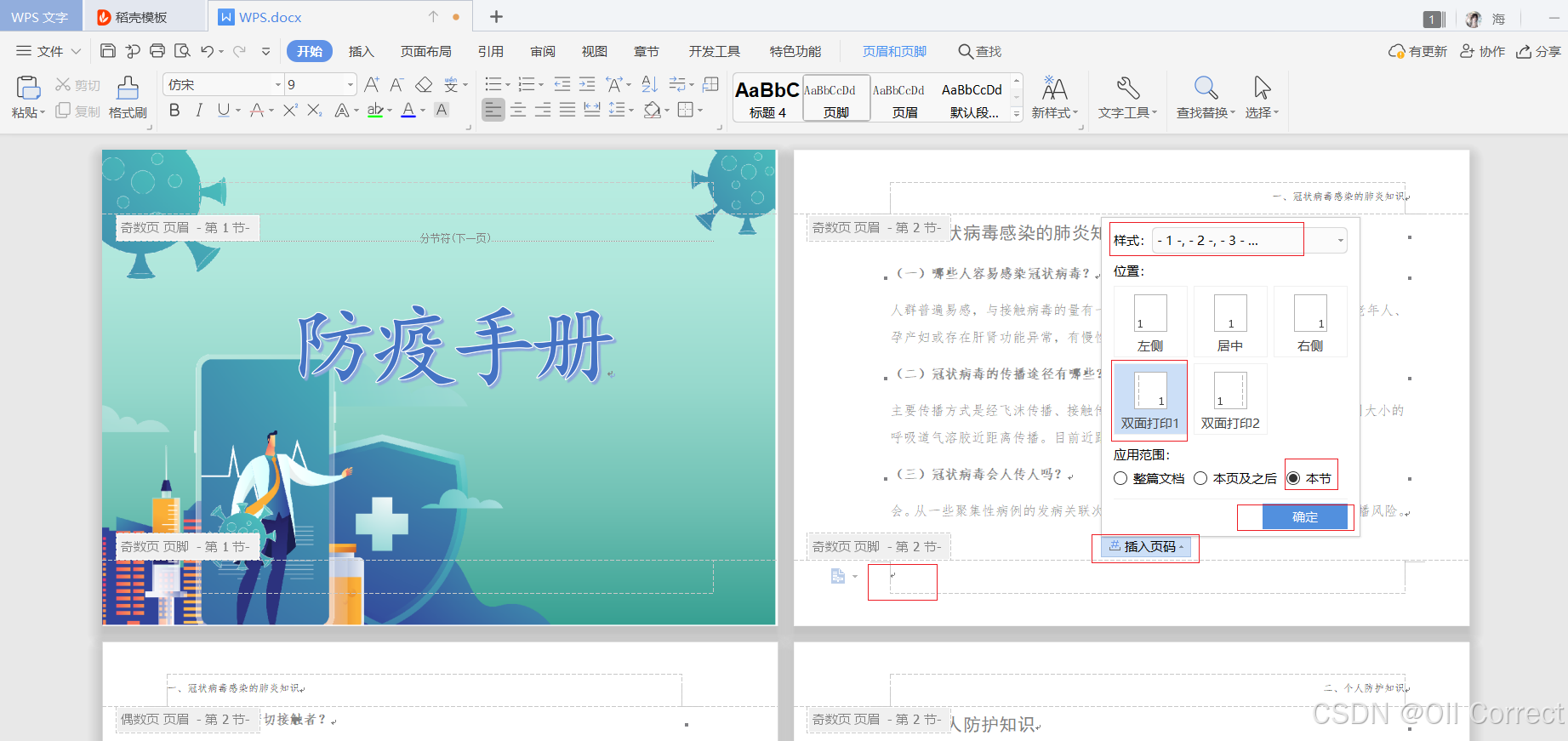Click the 确定 button
This screenshot has width=1568, height=741.
pos(1305,516)
